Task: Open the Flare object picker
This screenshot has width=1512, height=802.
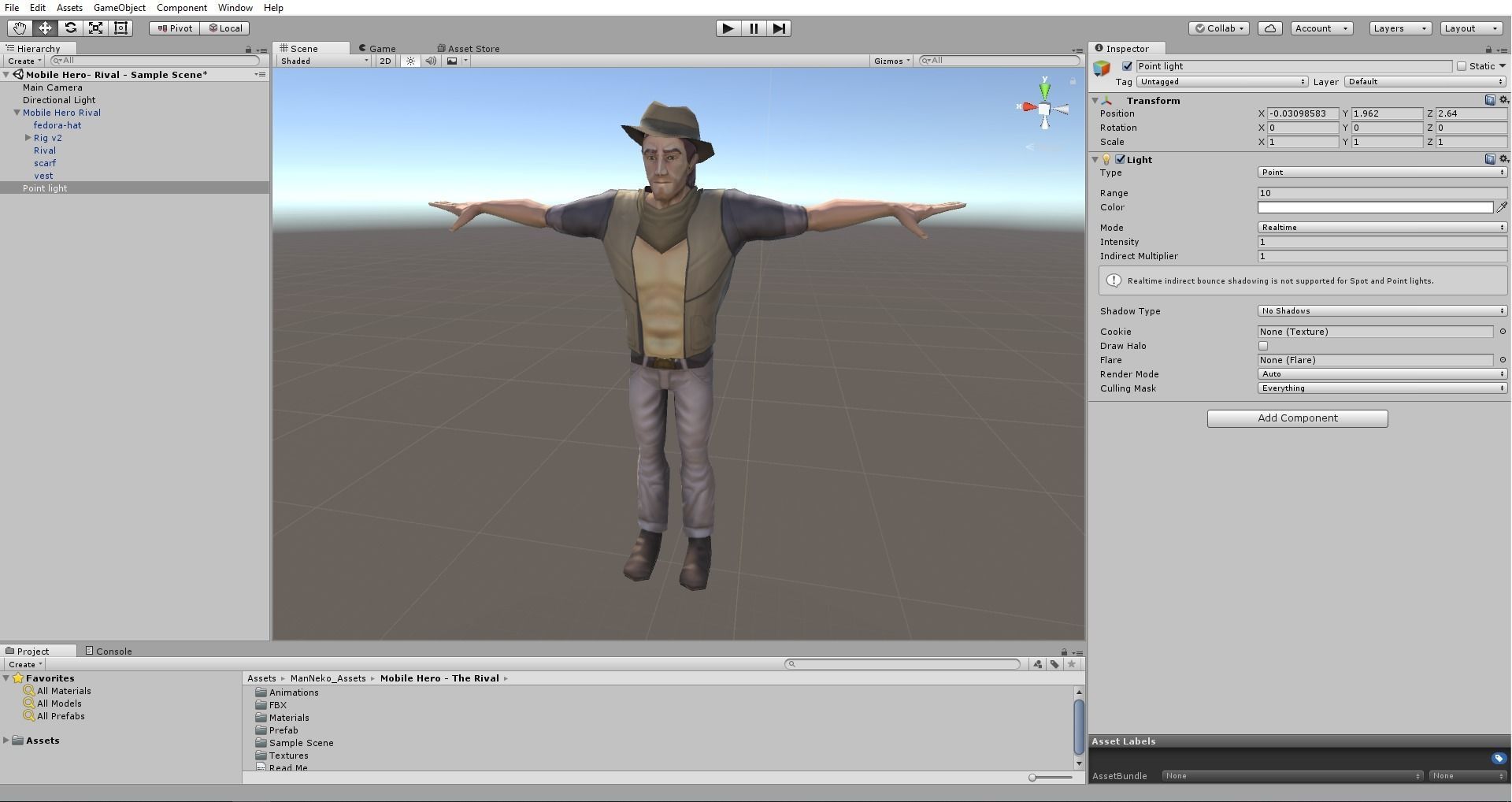Action: 1503,360
